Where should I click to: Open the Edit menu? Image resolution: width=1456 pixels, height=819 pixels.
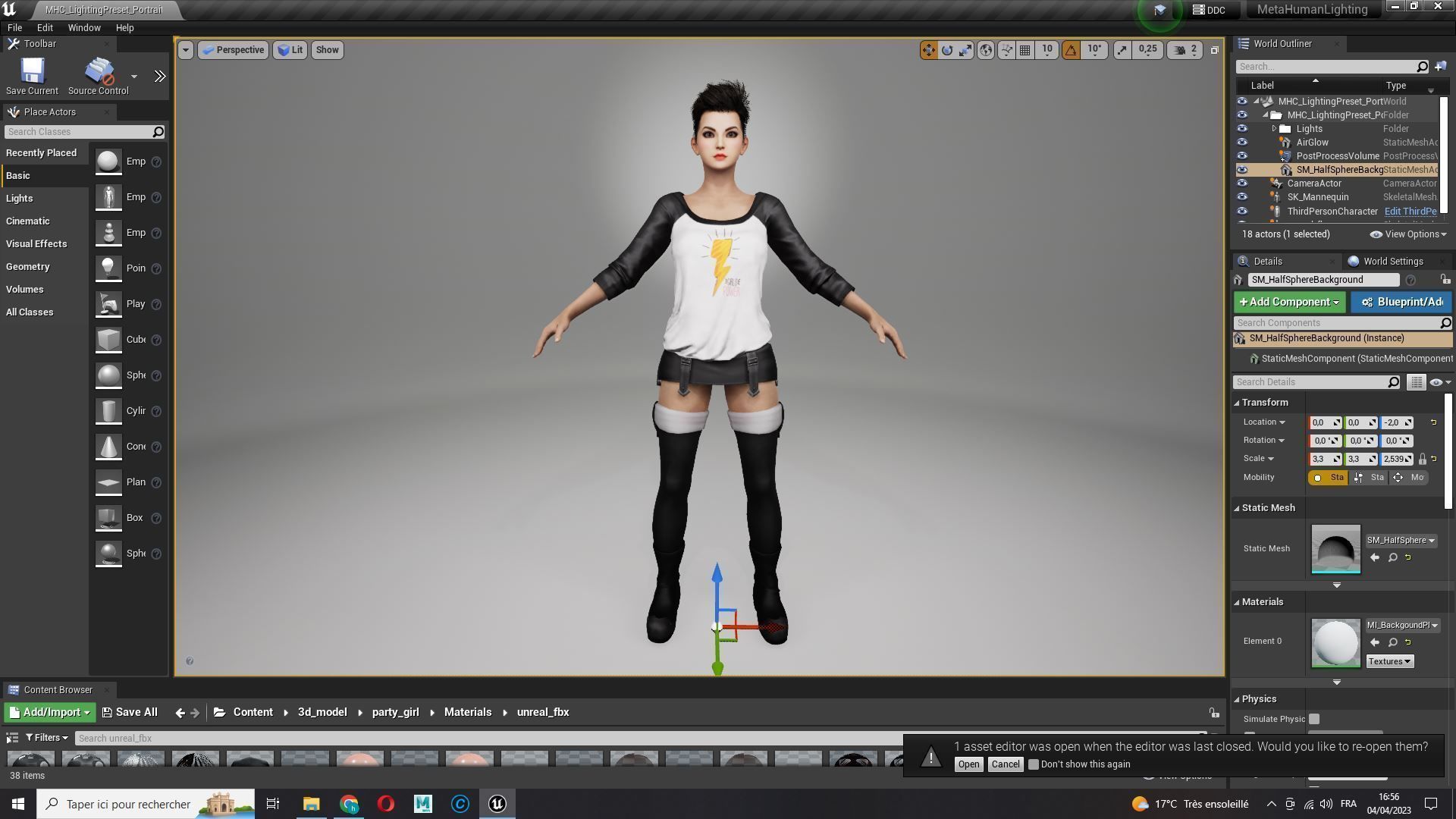tap(45, 27)
